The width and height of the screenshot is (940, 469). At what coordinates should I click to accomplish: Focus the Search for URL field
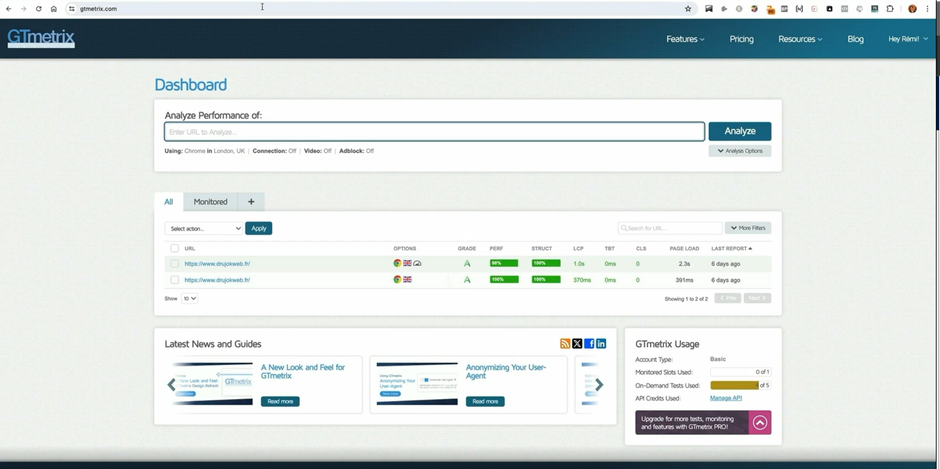(670, 228)
